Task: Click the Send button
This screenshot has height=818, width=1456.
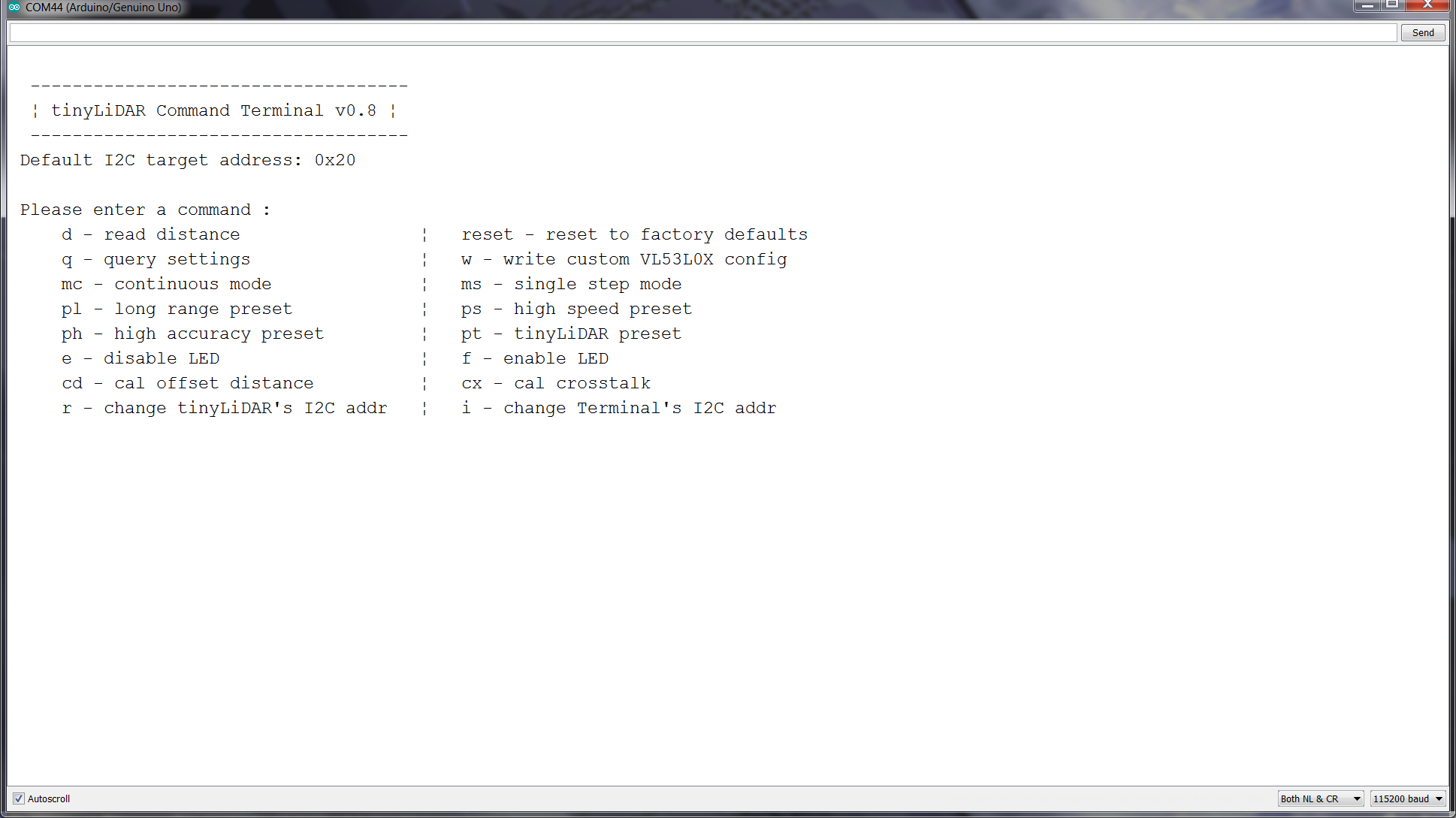Action: [x=1423, y=32]
